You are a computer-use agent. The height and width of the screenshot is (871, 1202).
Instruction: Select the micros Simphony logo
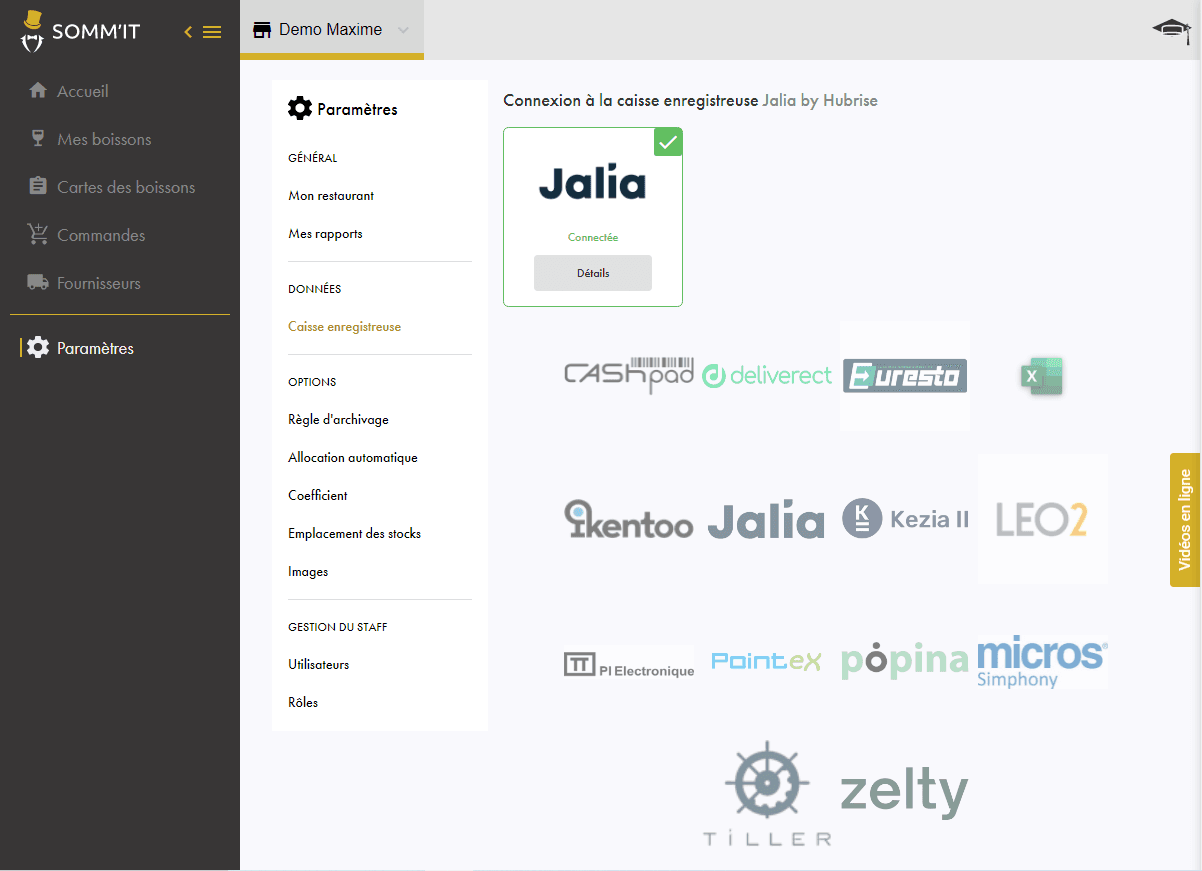coord(1043,662)
